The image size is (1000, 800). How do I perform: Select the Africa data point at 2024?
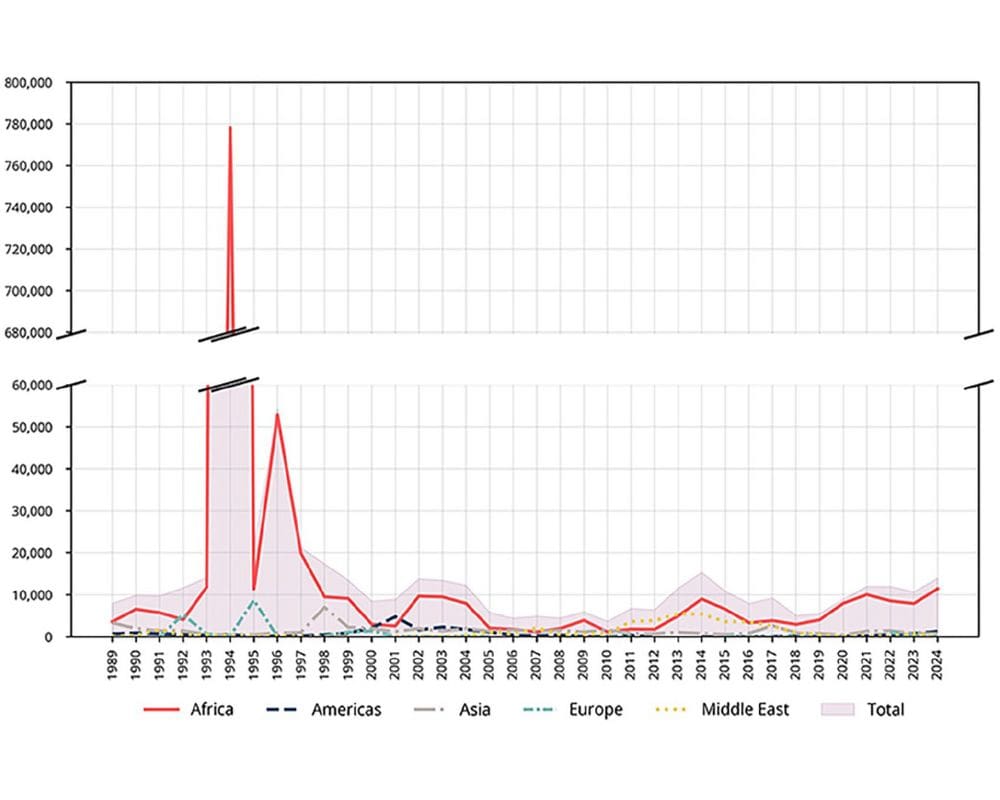click(936, 588)
